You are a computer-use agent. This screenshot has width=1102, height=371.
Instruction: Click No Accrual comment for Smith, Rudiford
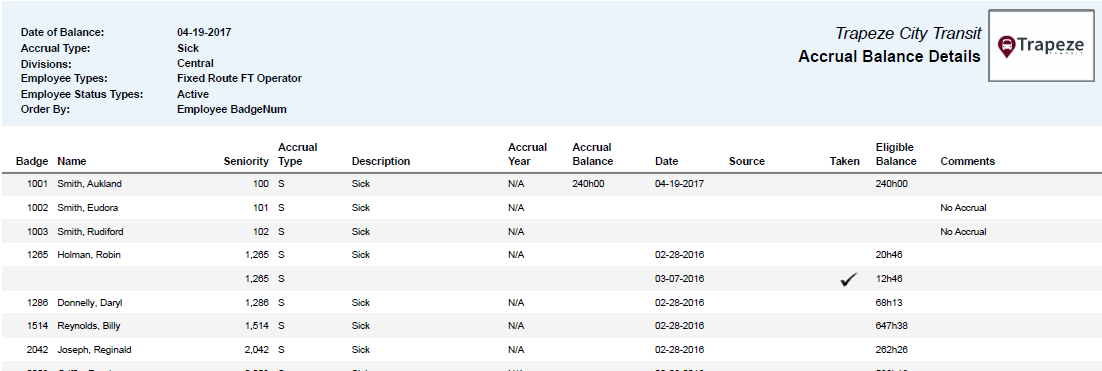tap(964, 231)
